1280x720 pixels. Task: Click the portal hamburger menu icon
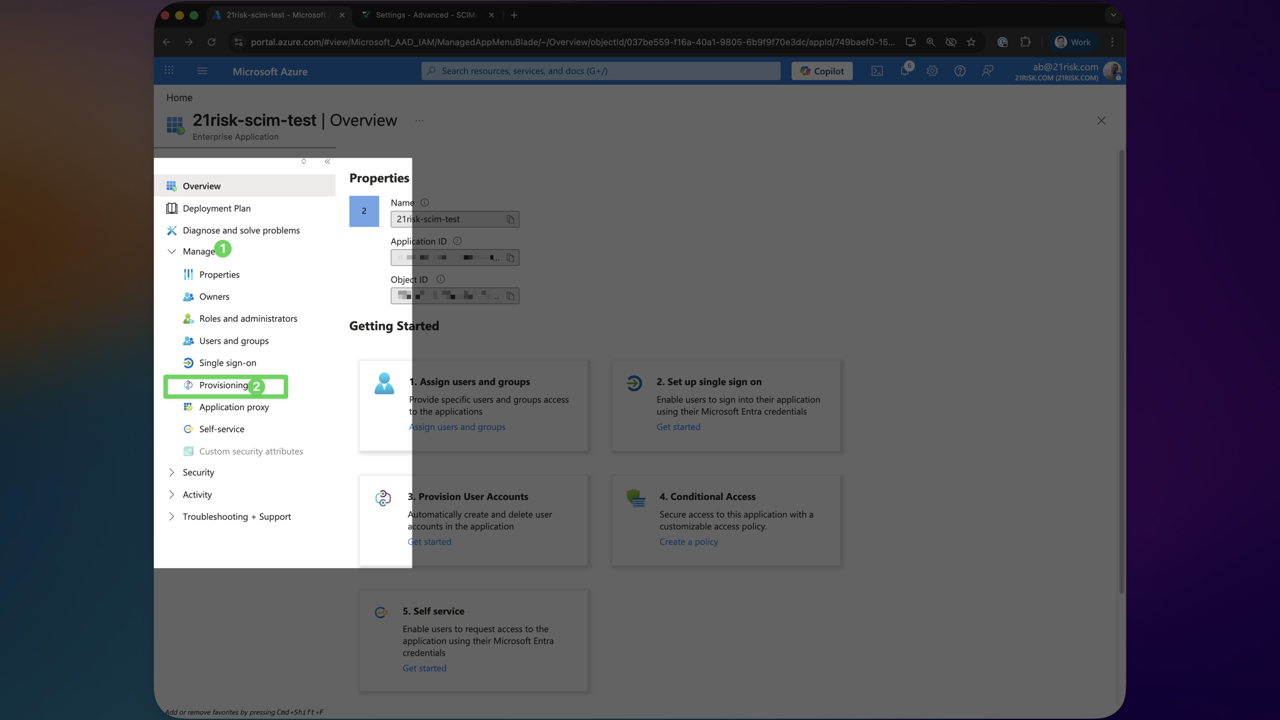coord(201,70)
